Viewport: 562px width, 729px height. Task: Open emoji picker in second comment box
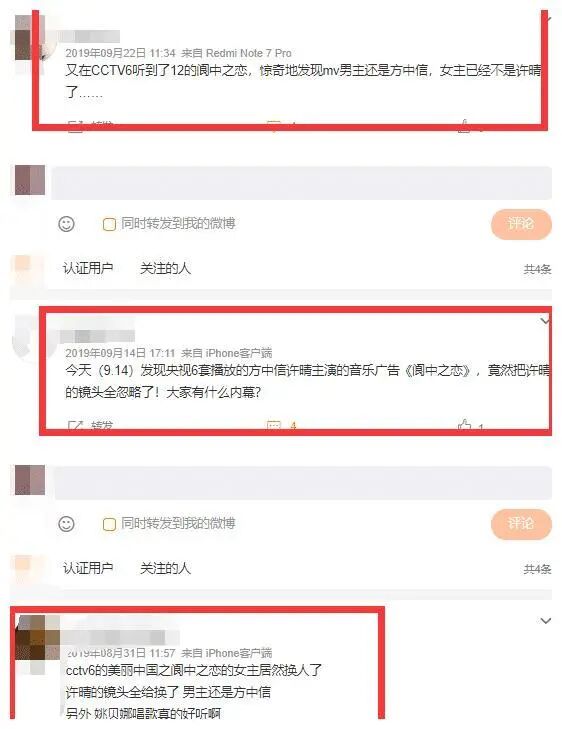pyautogui.click(x=66, y=524)
